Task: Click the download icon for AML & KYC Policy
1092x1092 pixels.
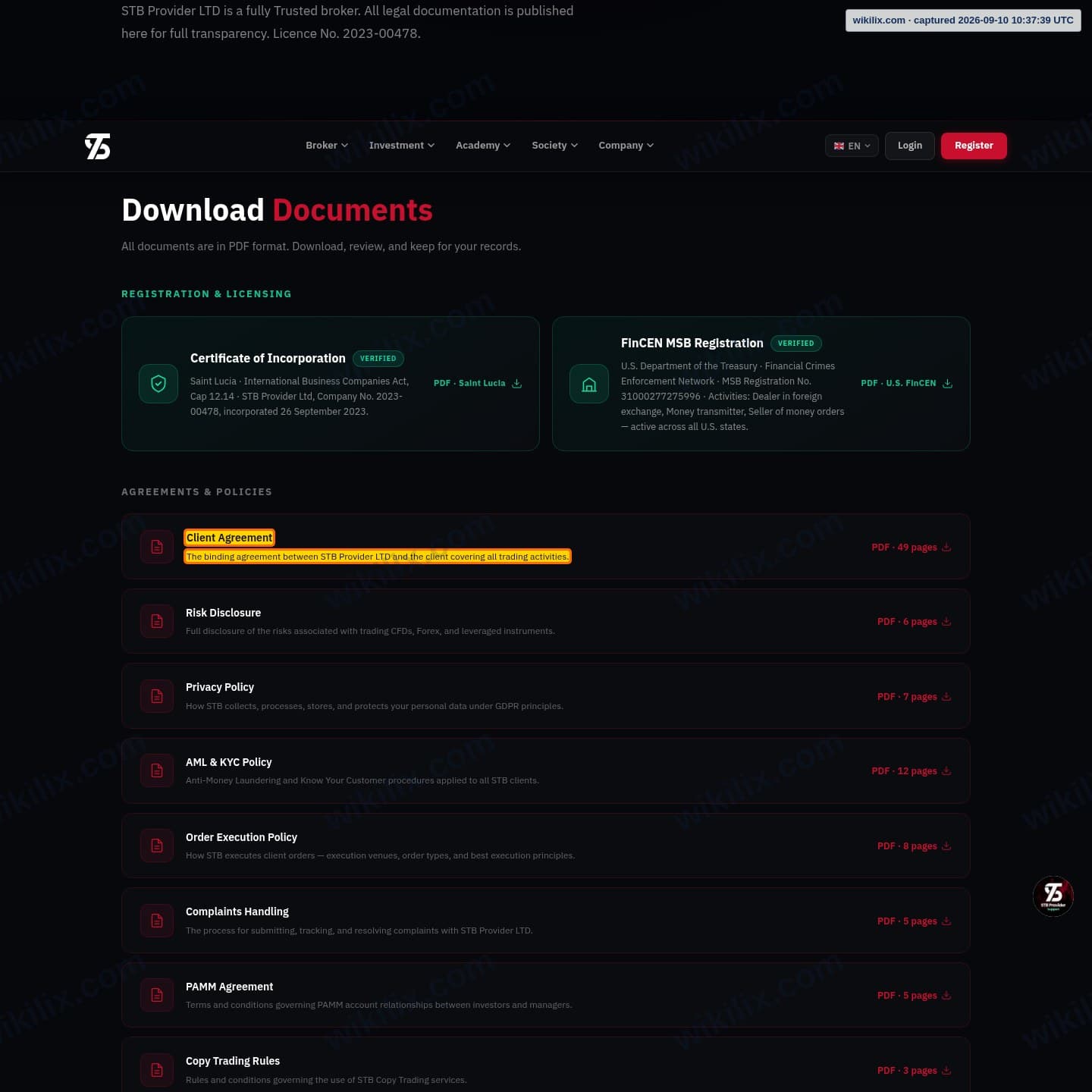Action: [x=946, y=770]
